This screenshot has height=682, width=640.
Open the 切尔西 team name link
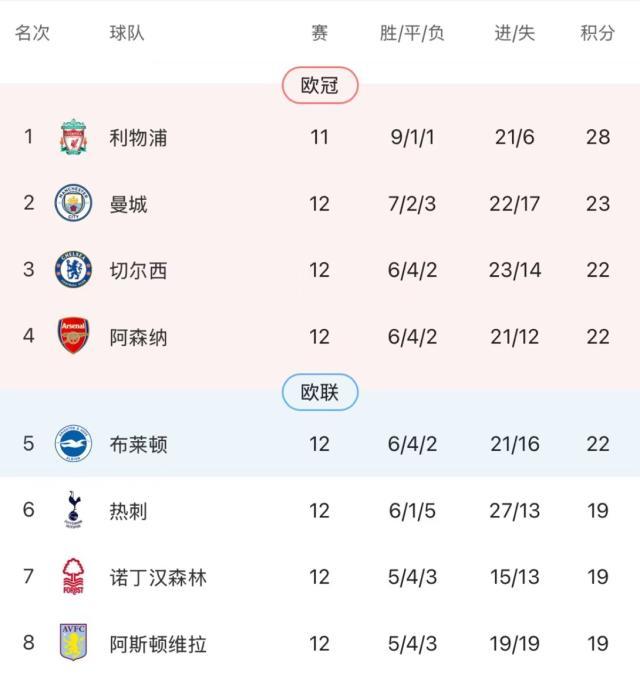(138, 270)
